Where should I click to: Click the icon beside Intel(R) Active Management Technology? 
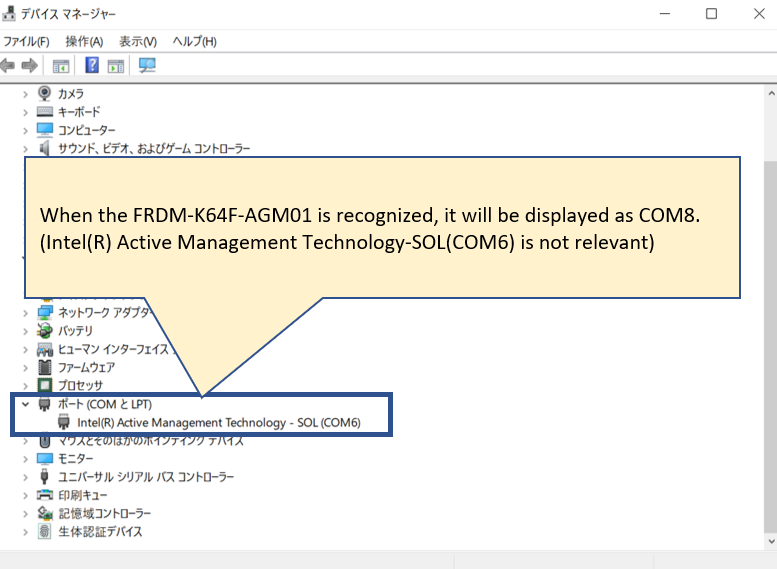click(64, 422)
